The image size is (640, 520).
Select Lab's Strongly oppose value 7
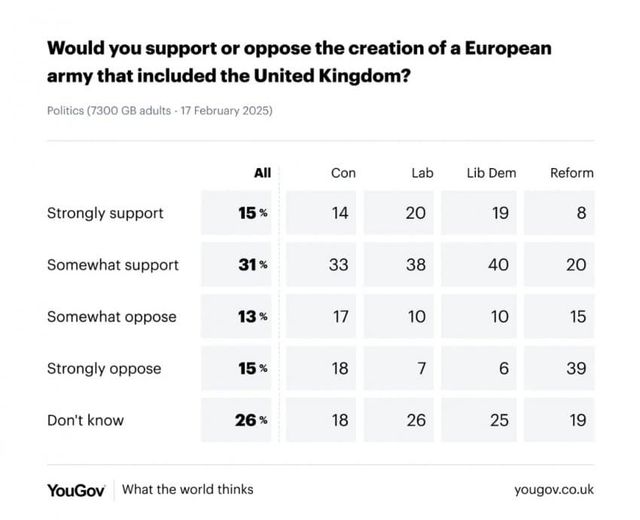[x=421, y=369]
